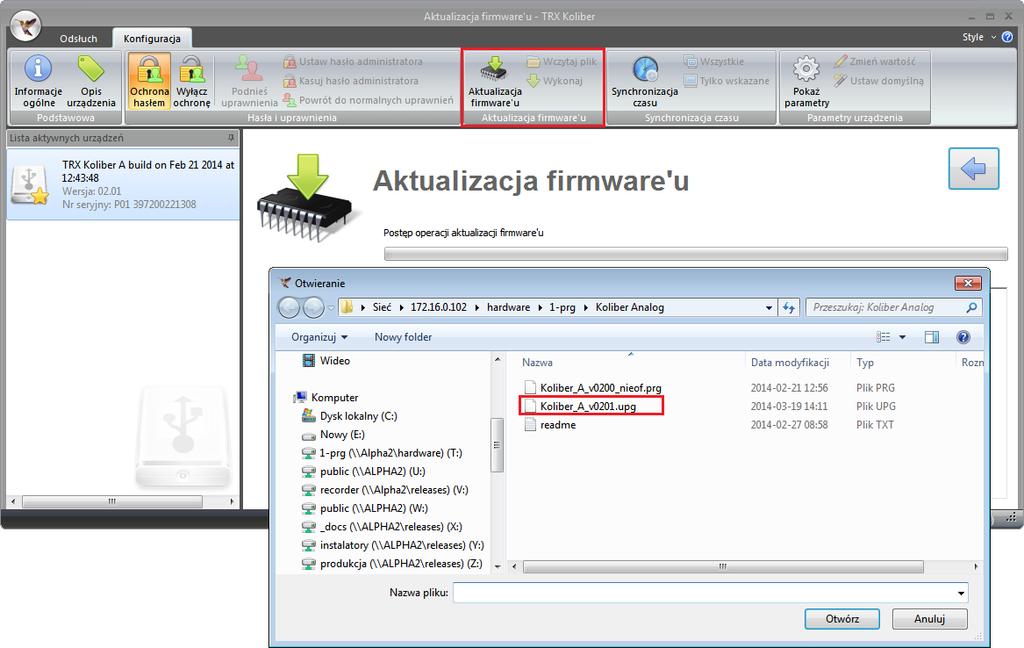The image size is (1024, 648).
Task: Select Wideo in navigation tree
Action: click(326, 361)
